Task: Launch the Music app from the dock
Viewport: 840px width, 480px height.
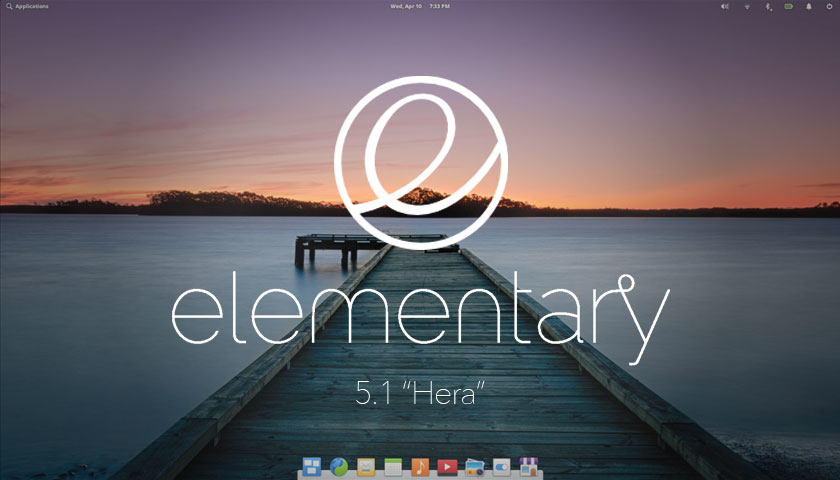Action: [420, 467]
